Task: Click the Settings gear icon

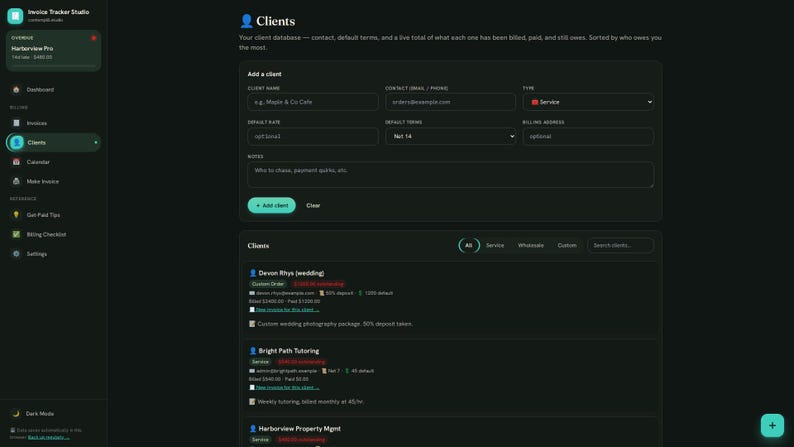Action: [x=16, y=254]
